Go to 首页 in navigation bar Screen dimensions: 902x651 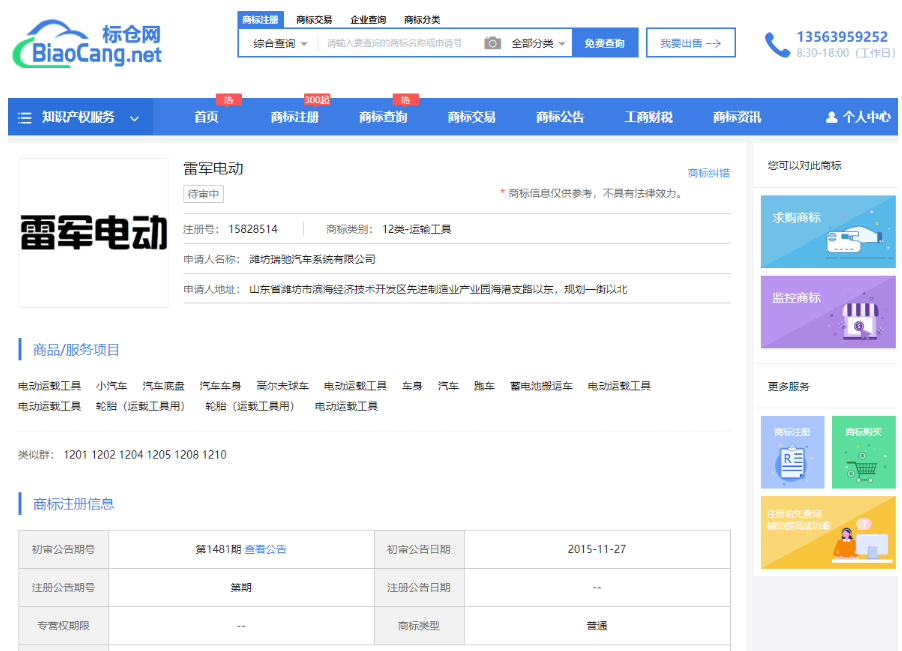(x=206, y=117)
